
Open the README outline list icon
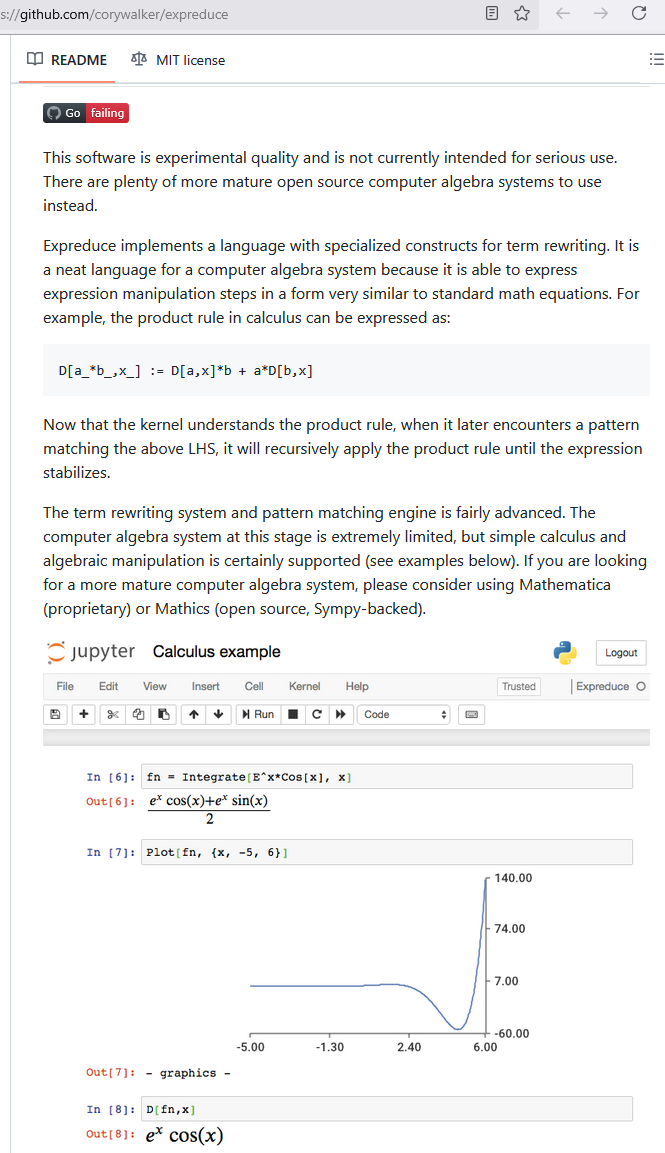tap(656, 60)
